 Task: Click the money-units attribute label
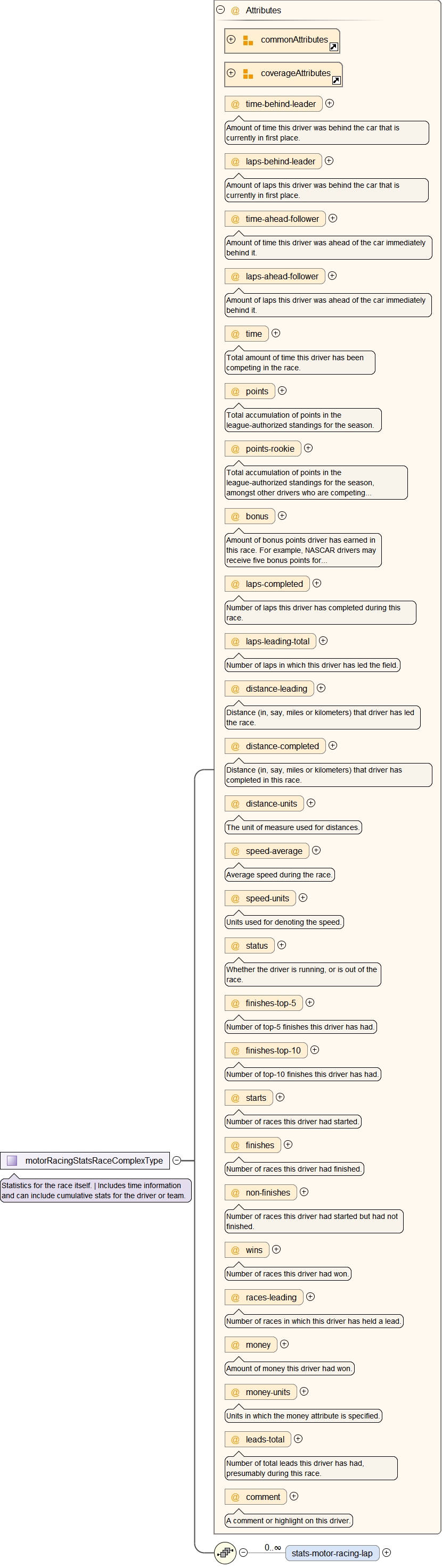point(267,1391)
